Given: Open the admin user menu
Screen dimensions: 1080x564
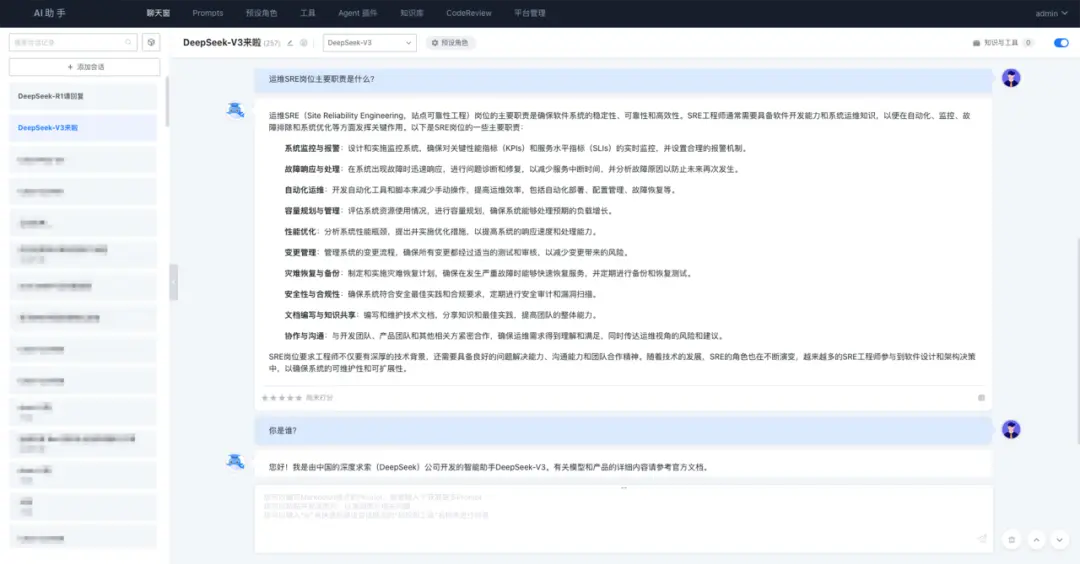Looking at the screenshot, I should click(x=1051, y=13).
